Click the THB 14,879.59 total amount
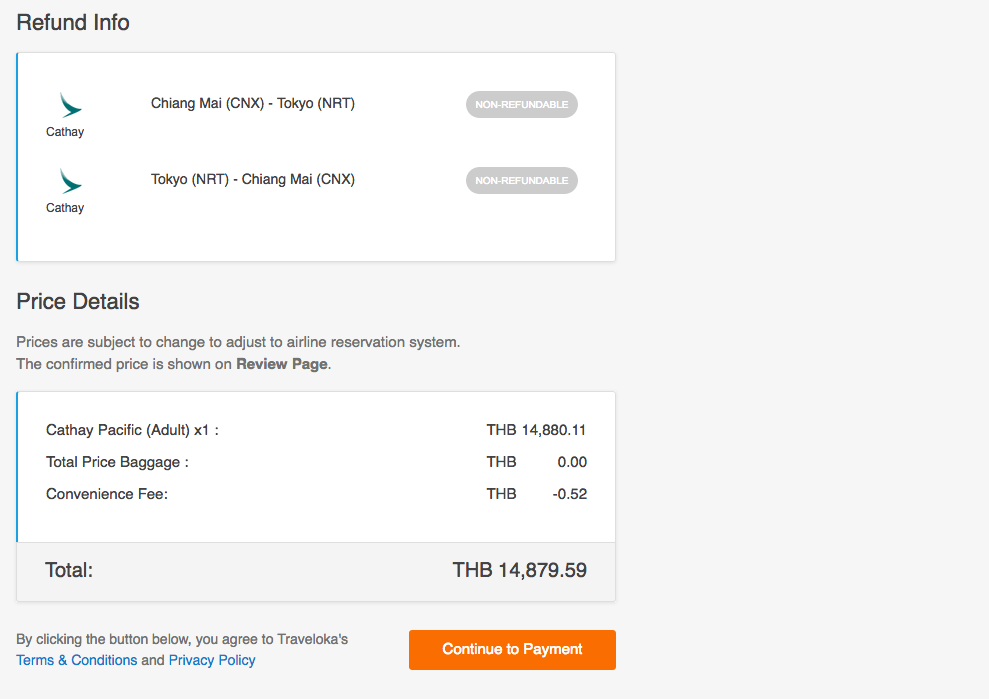This screenshot has width=989, height=699. pyautogui.click(x=520, y=570)
